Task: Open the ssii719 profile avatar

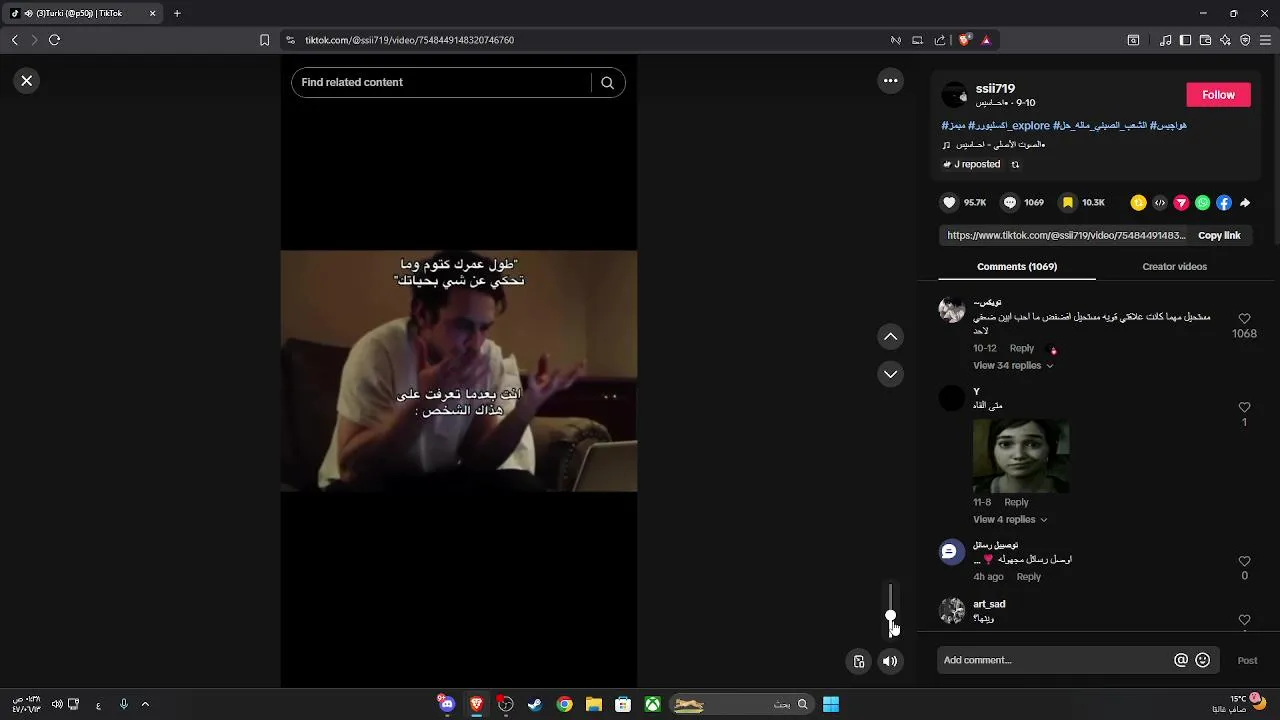Action: point(955,95)
